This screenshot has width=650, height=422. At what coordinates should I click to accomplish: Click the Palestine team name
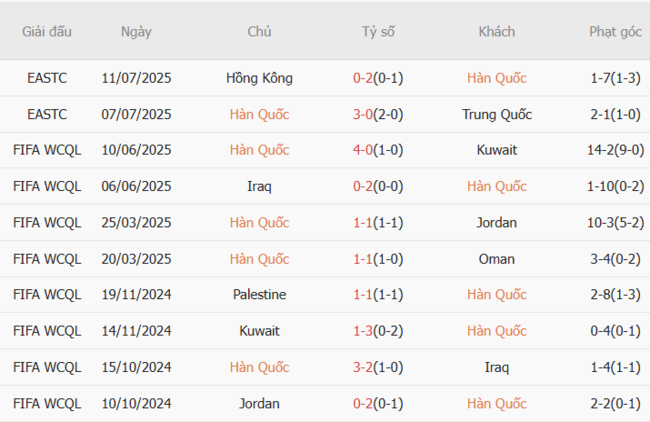(259, 295)
